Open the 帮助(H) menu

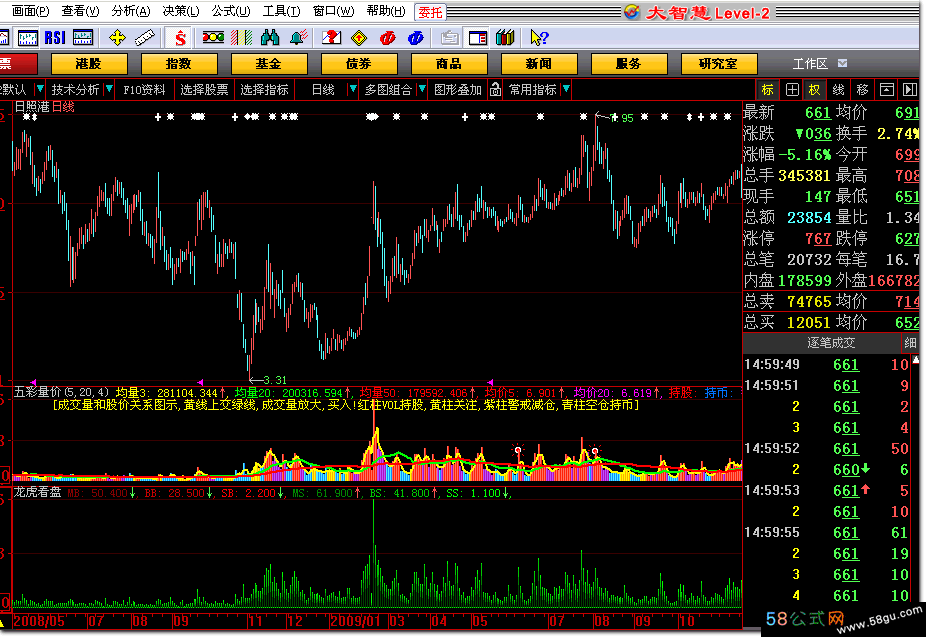(386, 11)
